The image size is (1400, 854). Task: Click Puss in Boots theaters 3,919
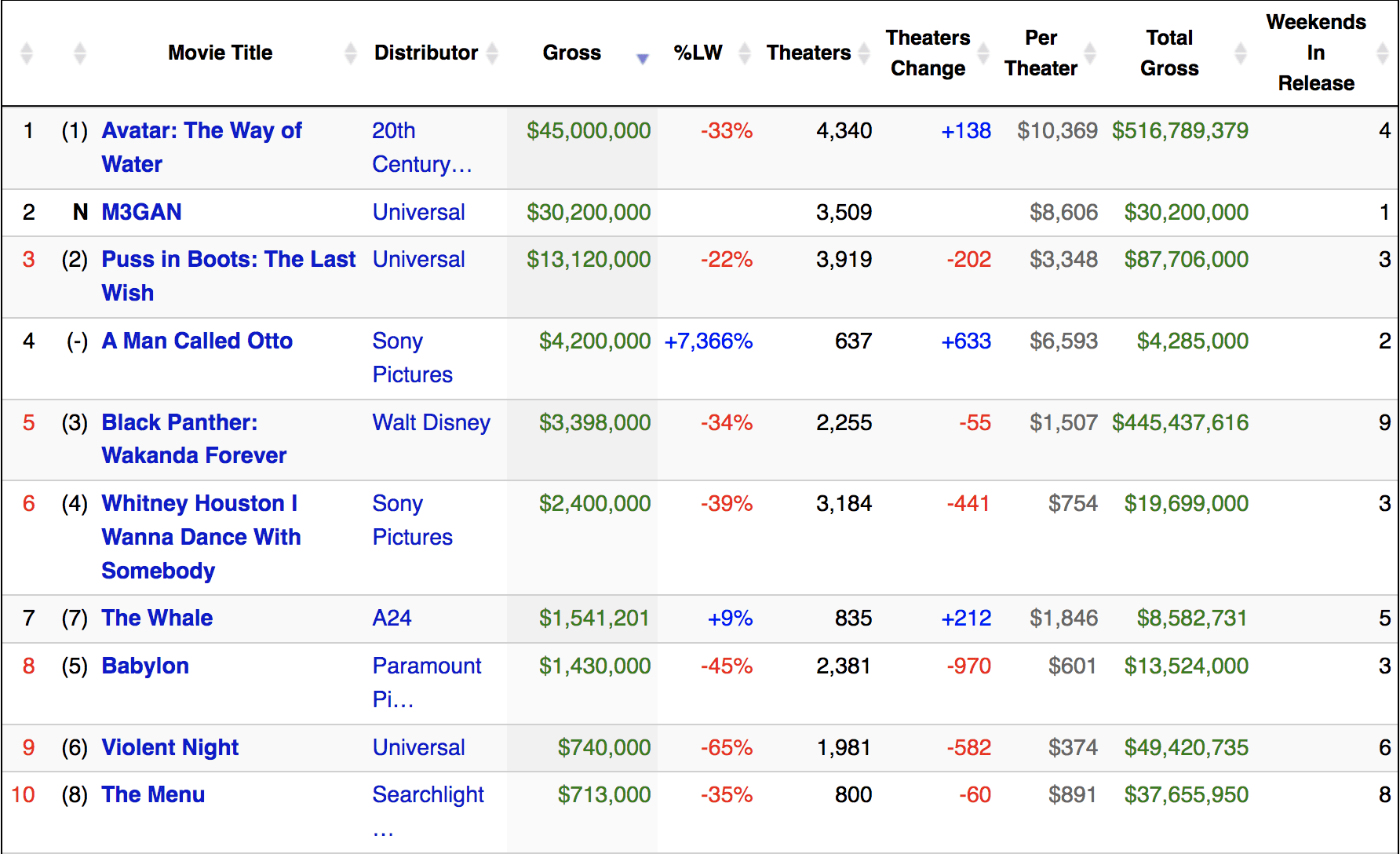tap(844, 259)
